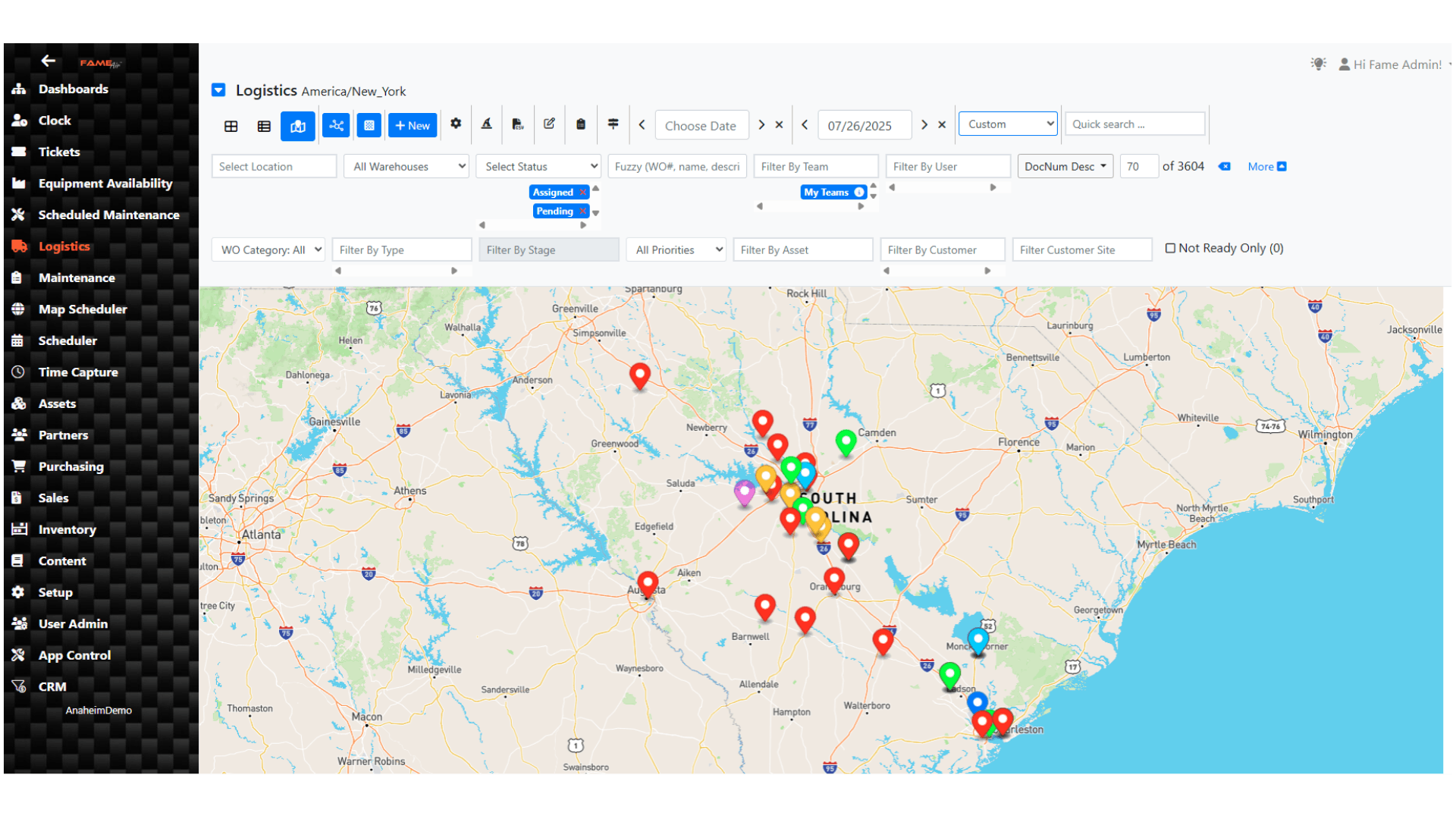Click the clipboard icon in toolbar

click(581, 124)
